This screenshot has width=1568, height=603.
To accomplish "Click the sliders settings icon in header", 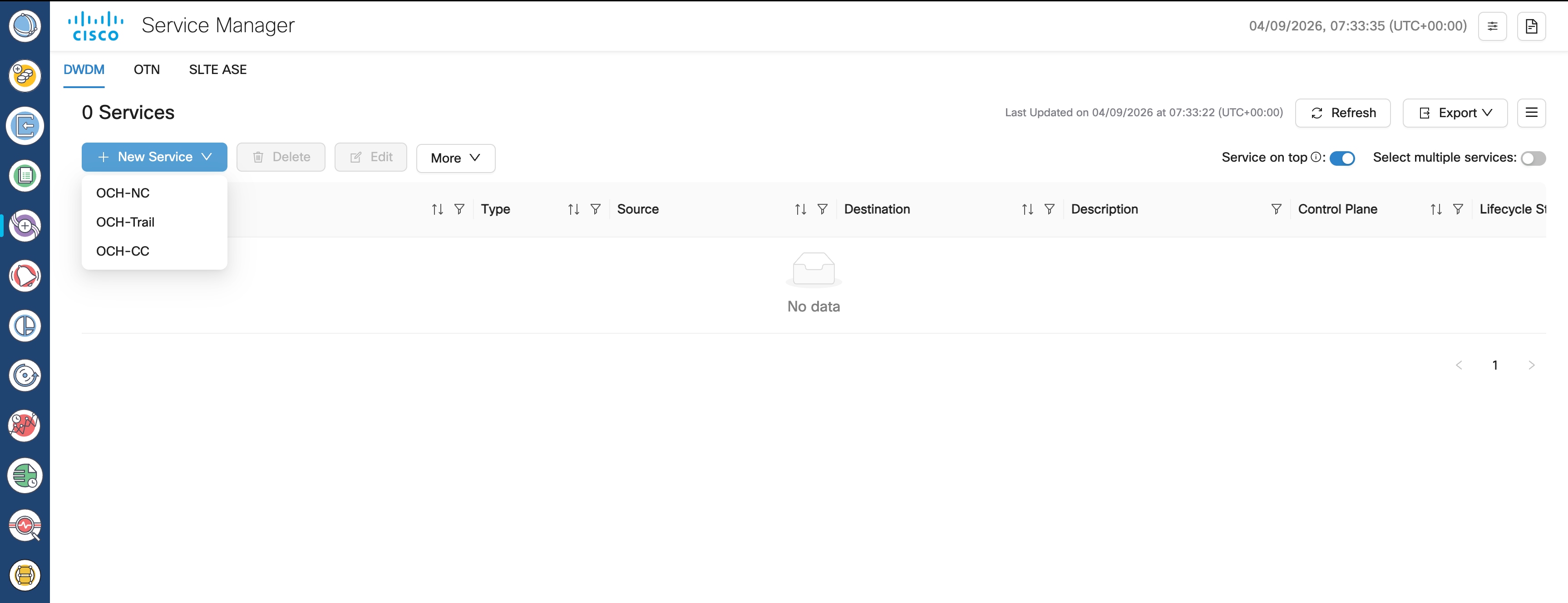I will (x=1492, y=26).
